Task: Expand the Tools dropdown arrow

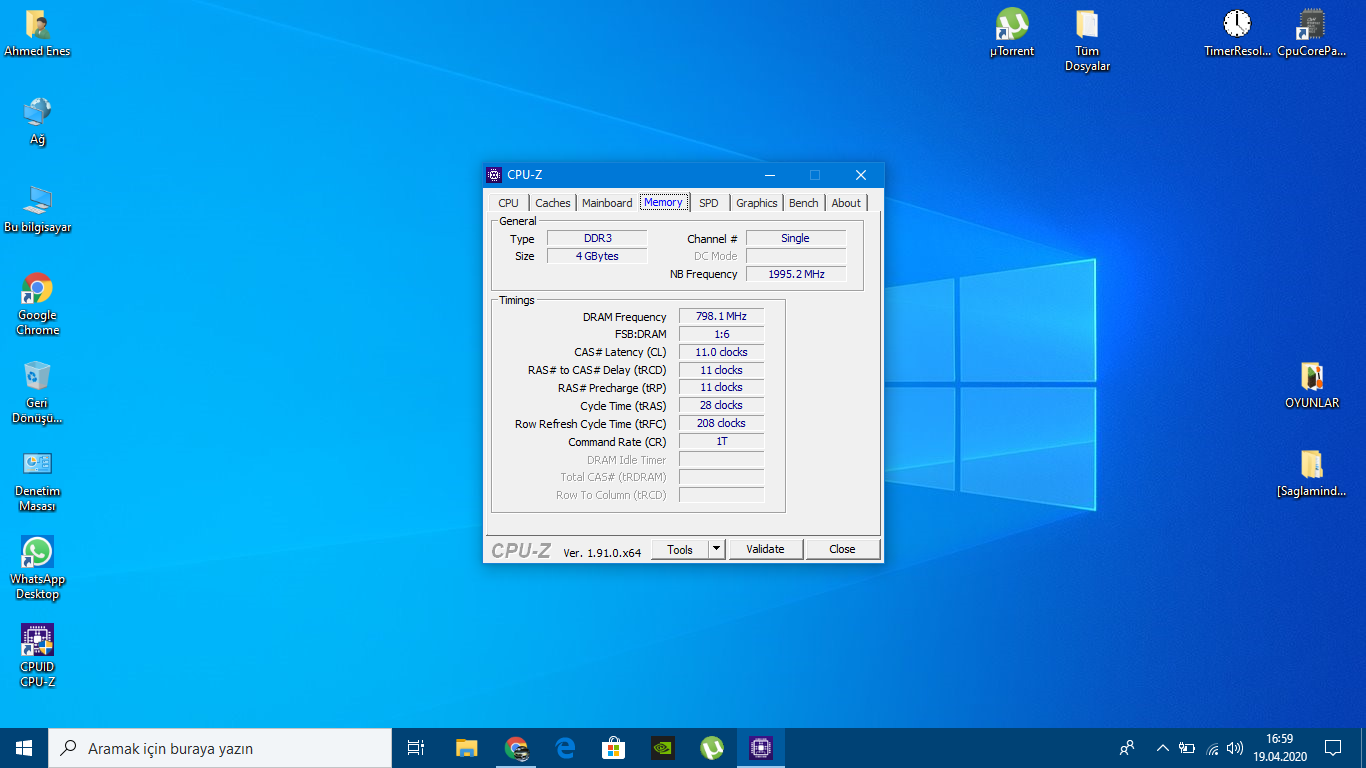Action: coord(716,549)
